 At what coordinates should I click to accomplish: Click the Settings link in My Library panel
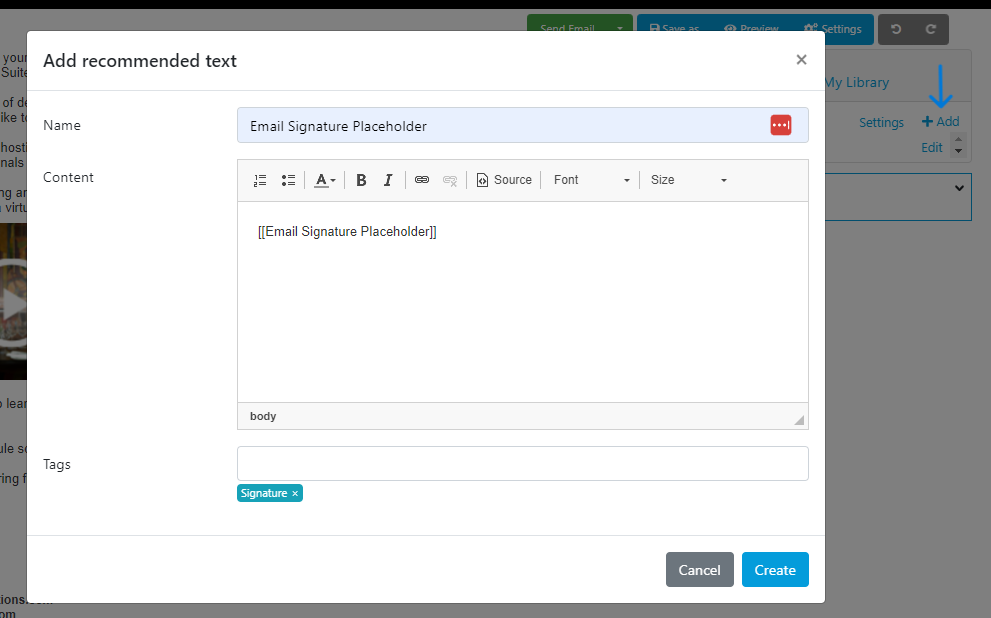[881, 123]
